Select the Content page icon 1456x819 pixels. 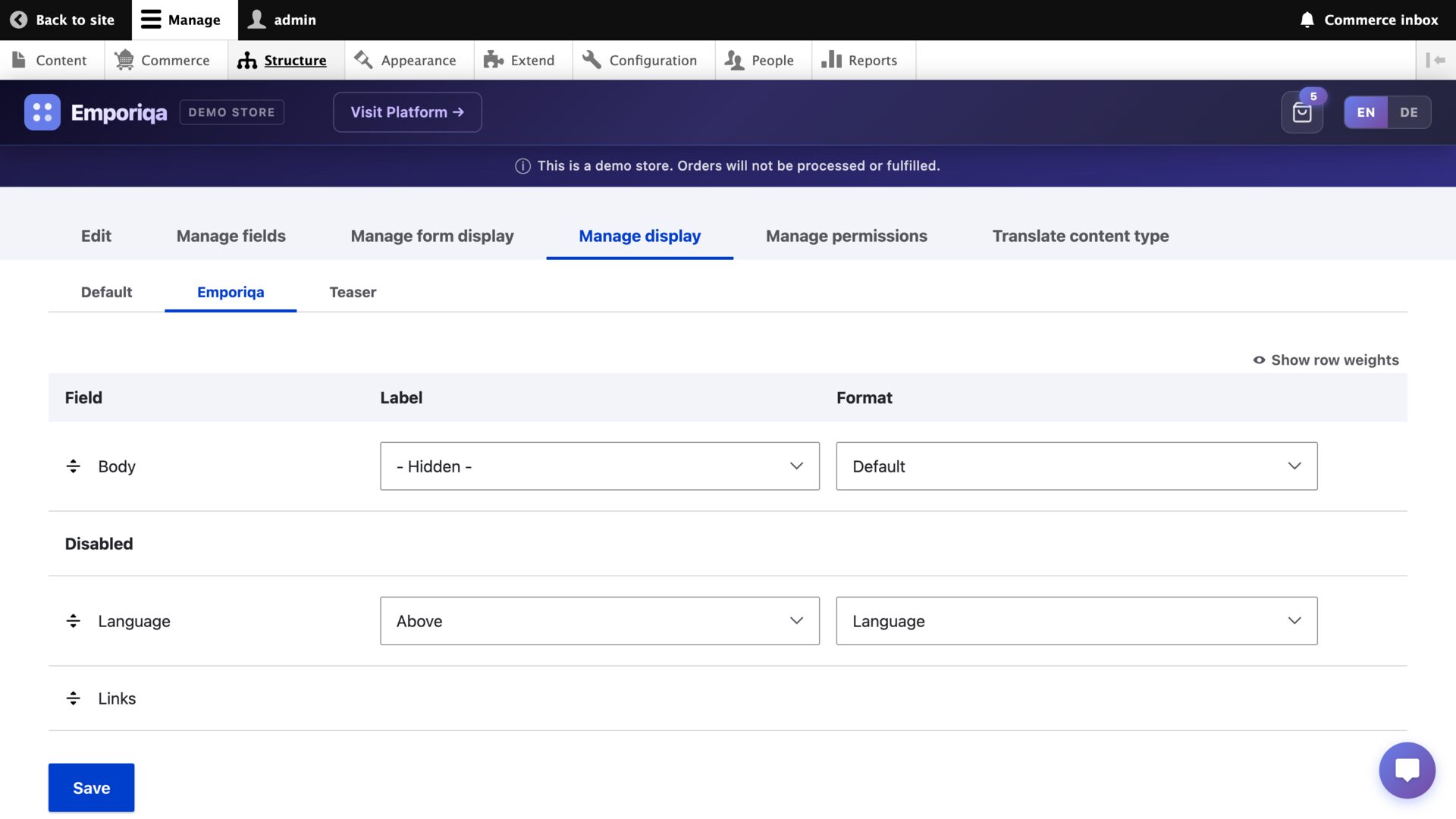(x=17, y=59)
